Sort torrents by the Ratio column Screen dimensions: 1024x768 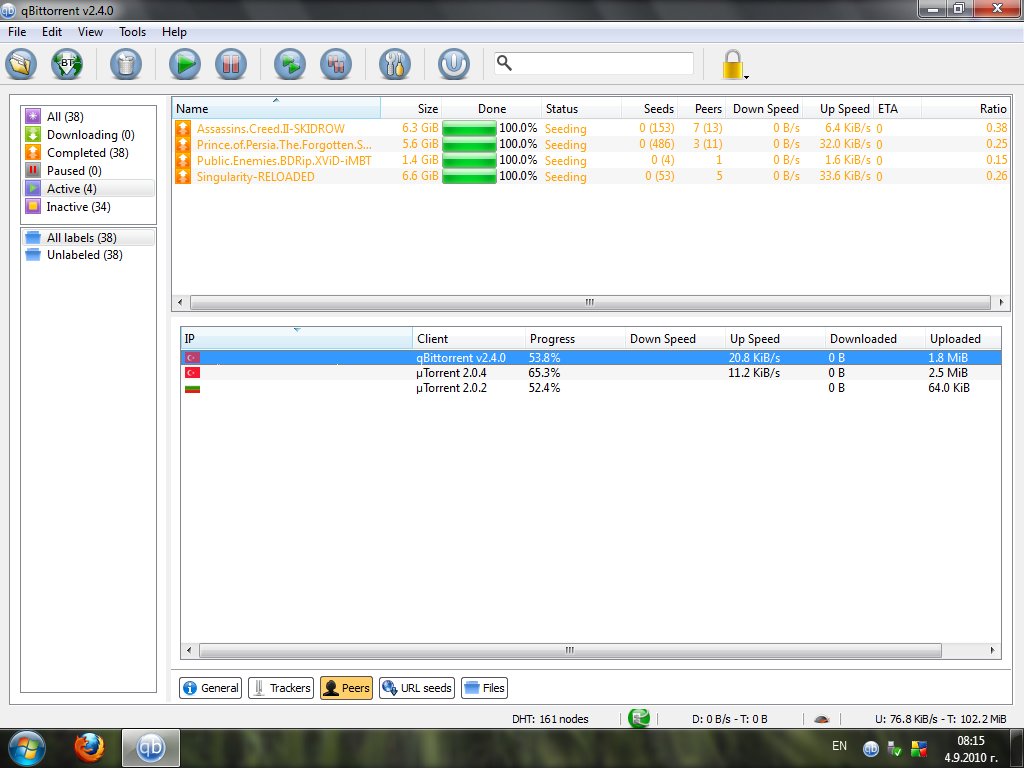[x=966, y=108]
